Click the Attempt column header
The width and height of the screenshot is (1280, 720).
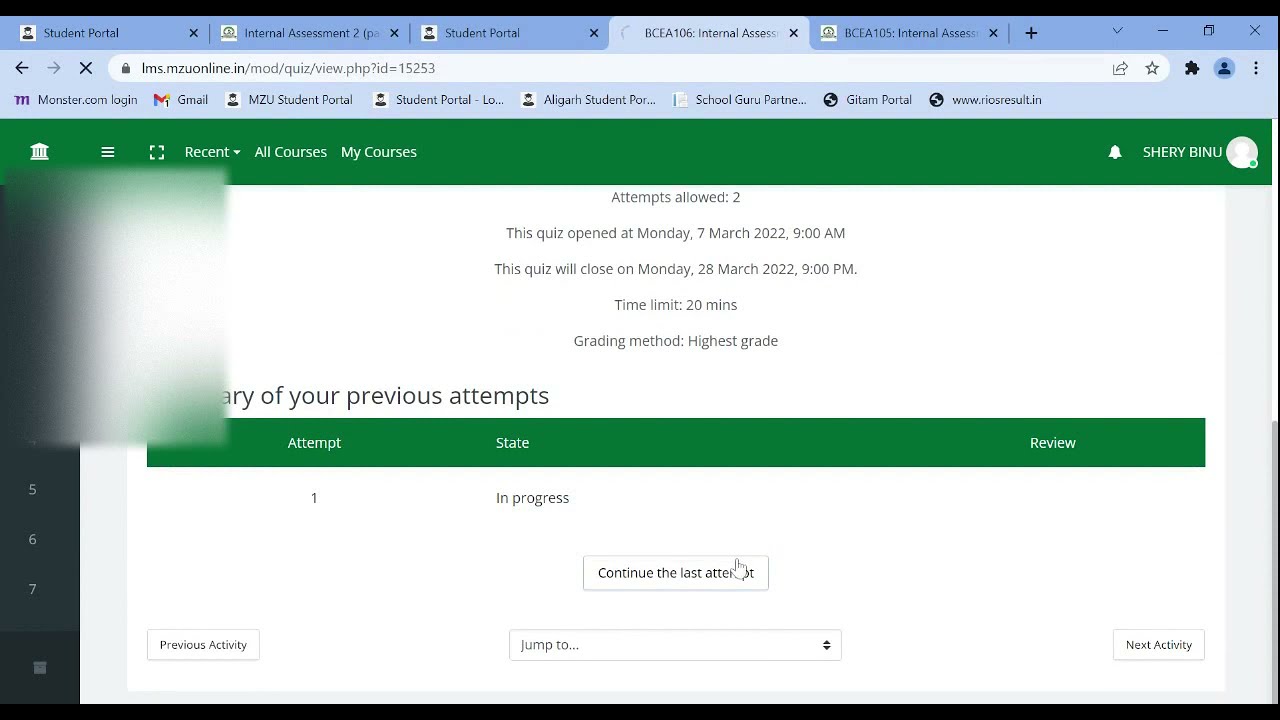tap(314, 443)
